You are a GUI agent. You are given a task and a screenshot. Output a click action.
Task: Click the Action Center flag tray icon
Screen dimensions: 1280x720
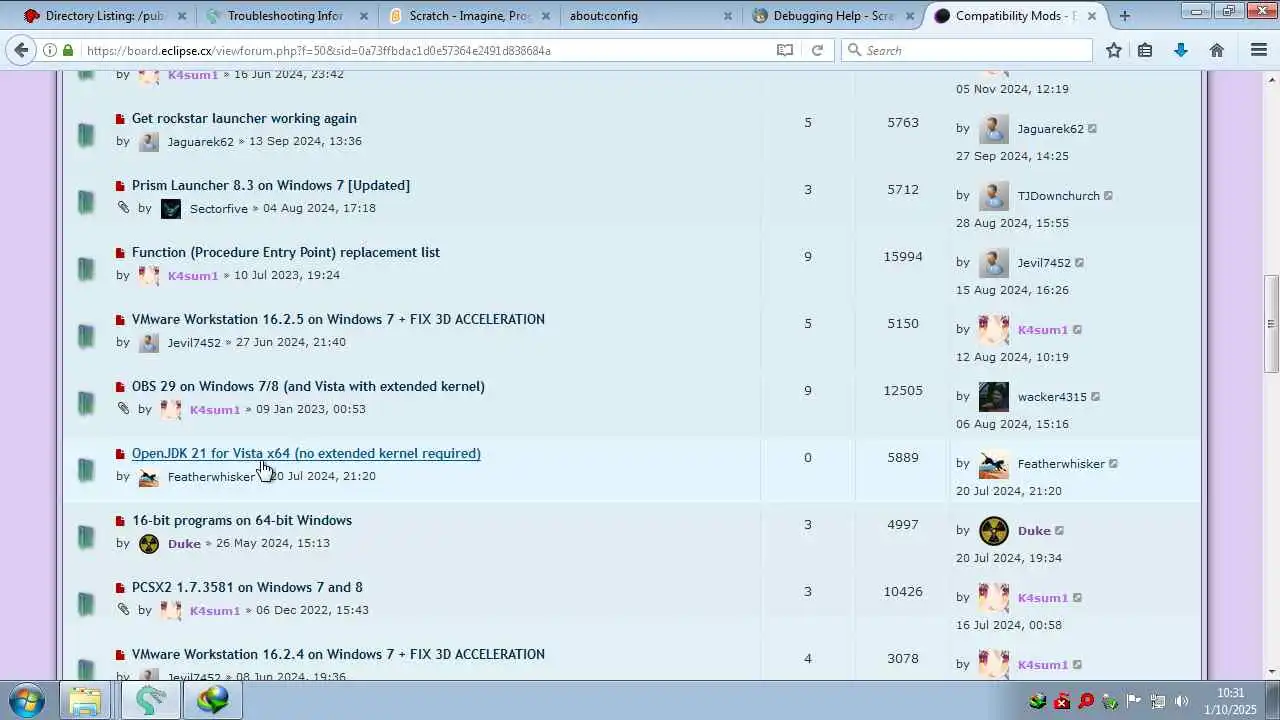[x=1134, y=701]
